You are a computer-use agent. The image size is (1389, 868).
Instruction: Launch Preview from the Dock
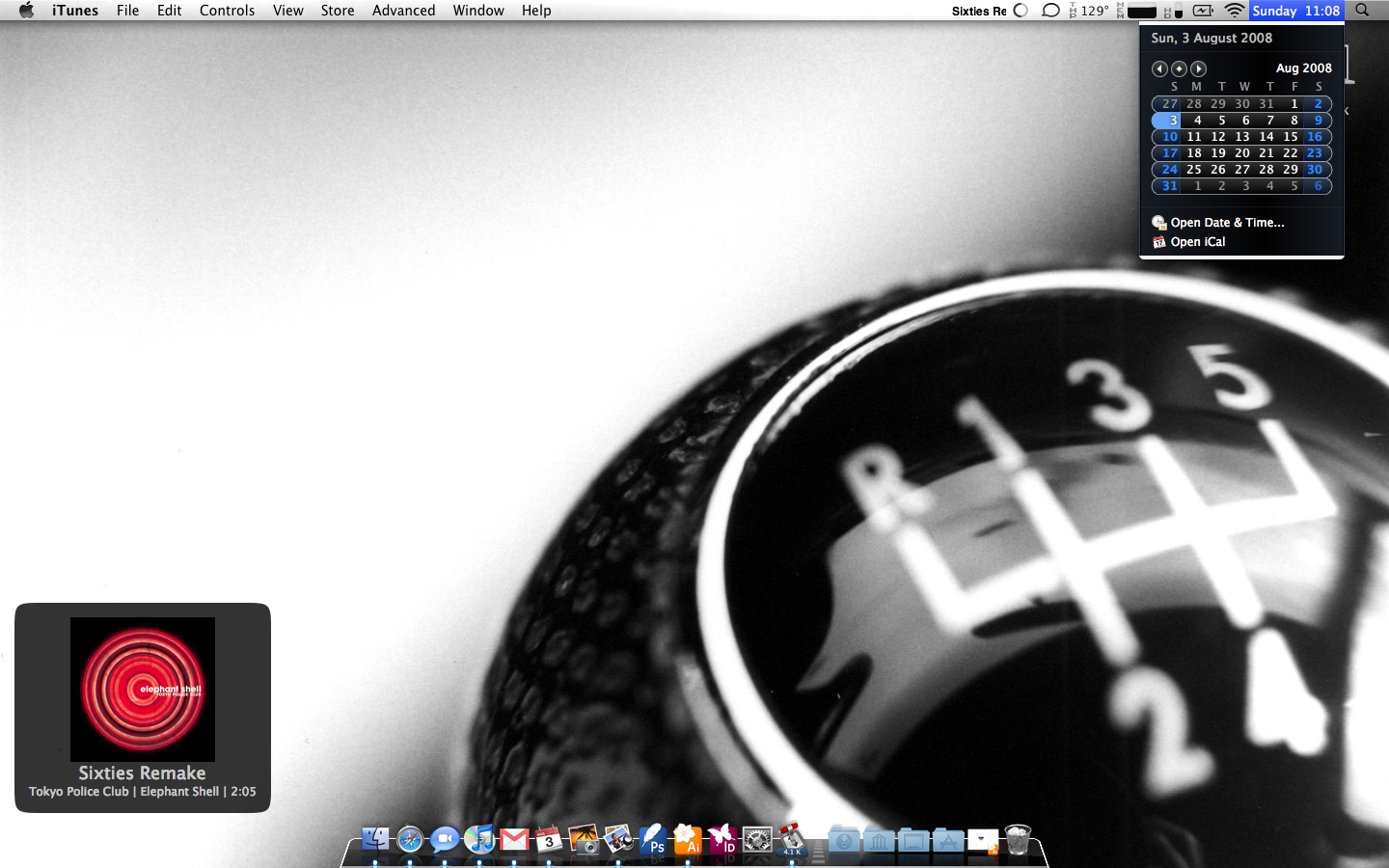618,839
